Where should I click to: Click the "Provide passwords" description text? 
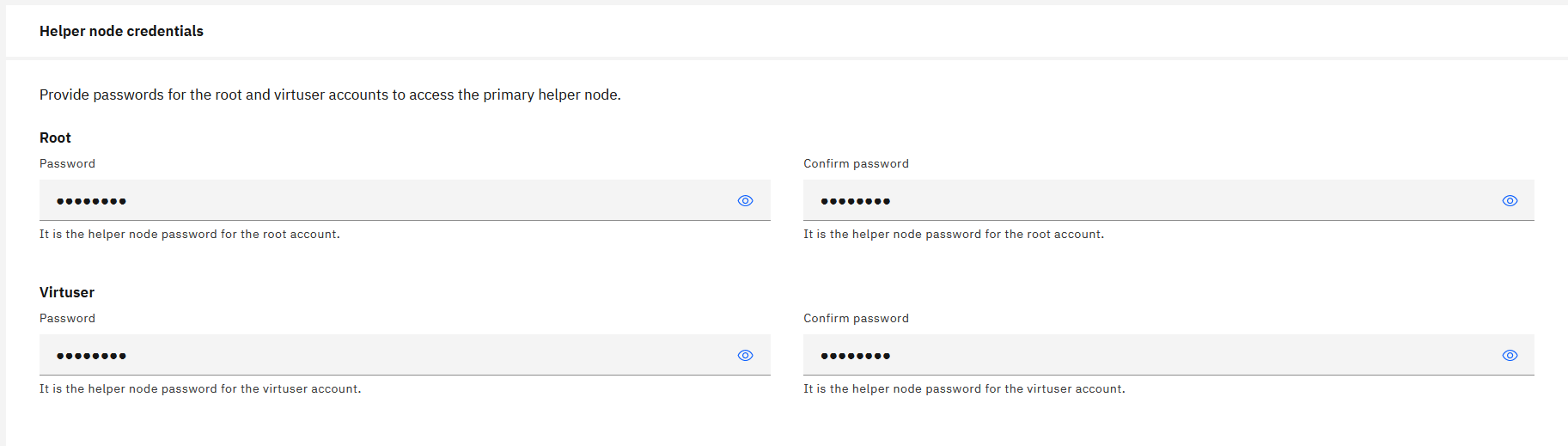330,95
